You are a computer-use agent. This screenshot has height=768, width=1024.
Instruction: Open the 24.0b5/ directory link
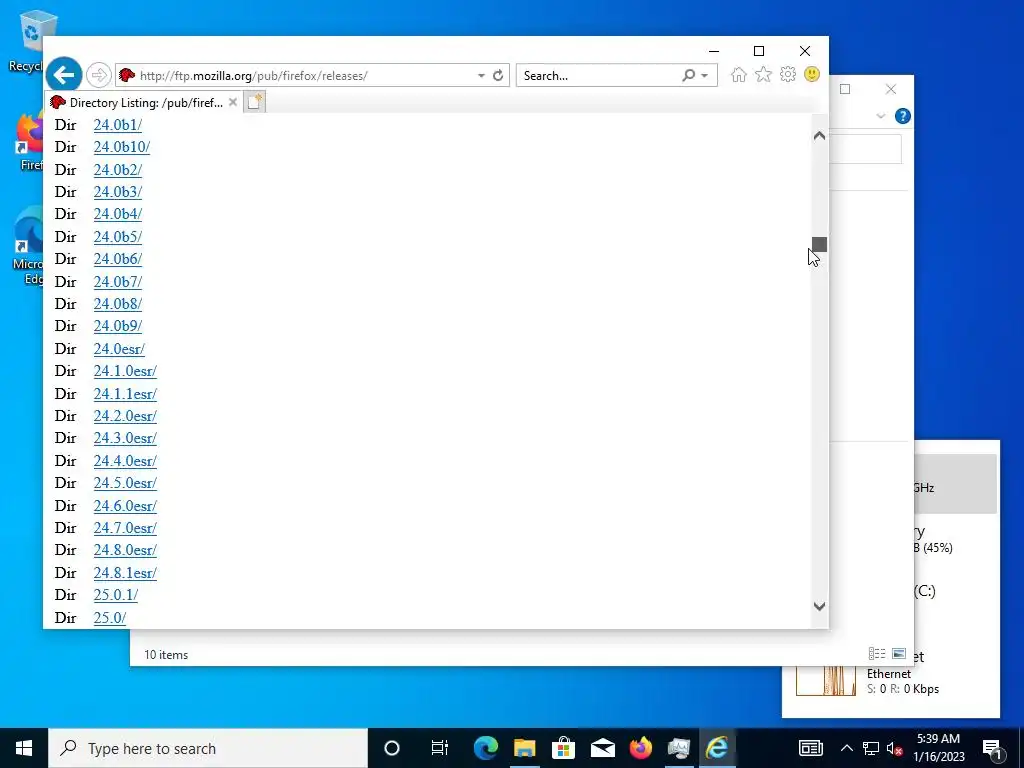[x=118, y=237]
